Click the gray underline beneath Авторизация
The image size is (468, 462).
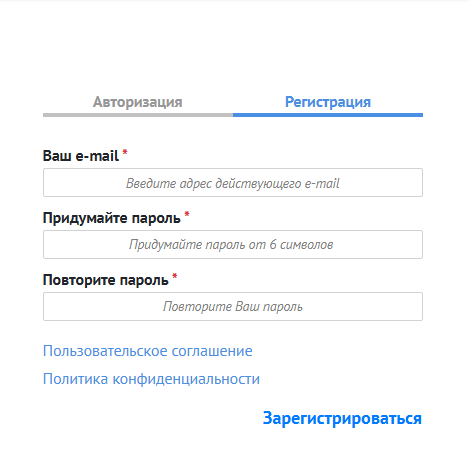pos(138,115)
